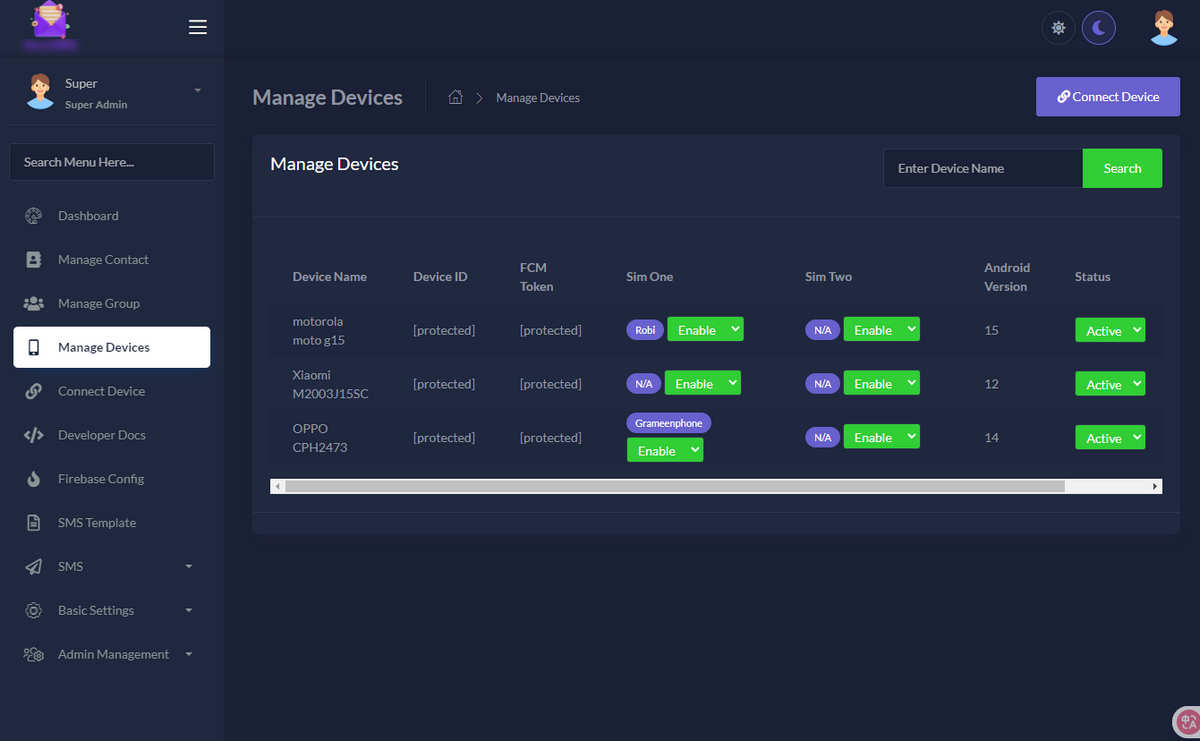Go to home via breadcrumb house icon
Image resolution: width=1200 pixels, height=741 pixels.
coord(455,97)
